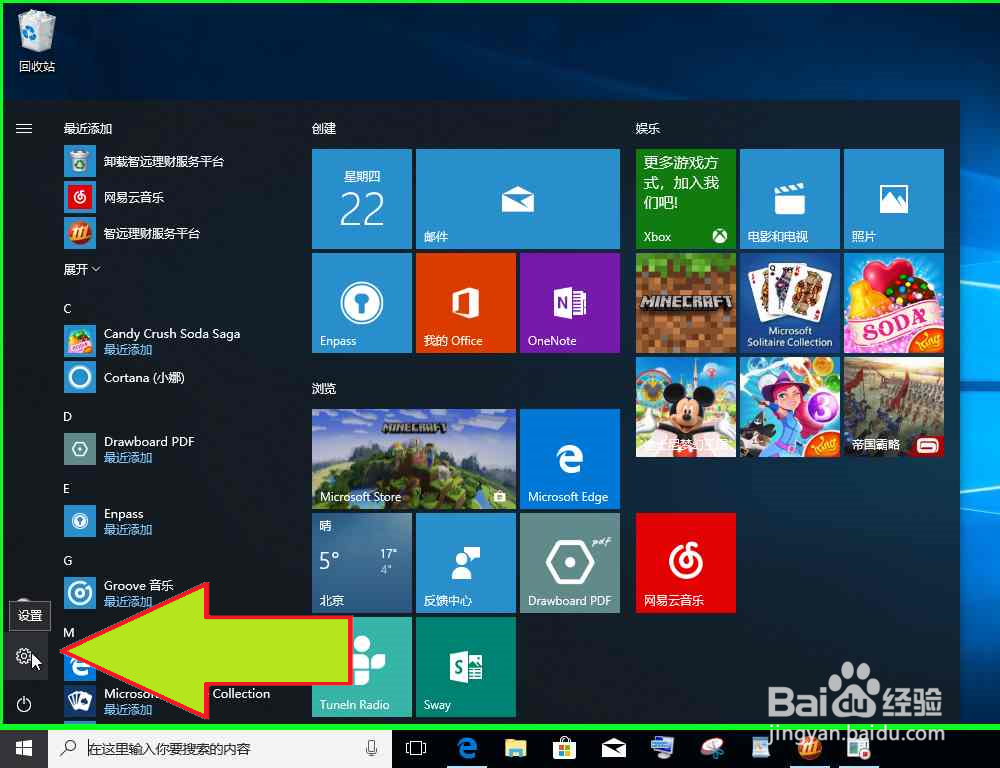Click the 浏览 tile group header

point(324,388)
